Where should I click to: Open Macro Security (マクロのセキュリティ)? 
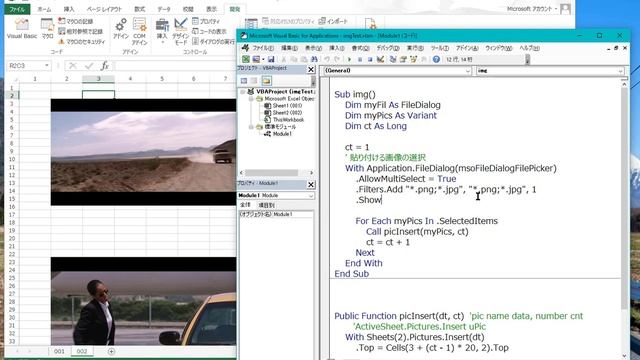pos(82,41)
